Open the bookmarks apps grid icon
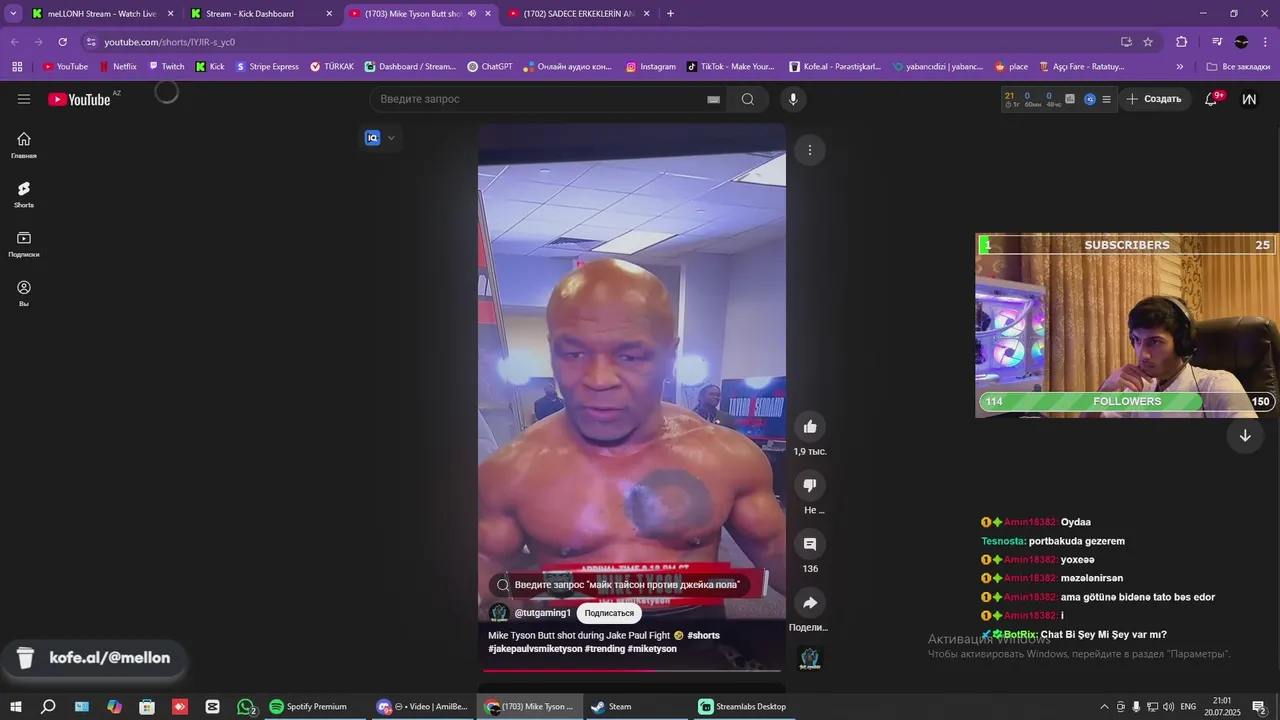Viewport: 1280px width, 720px height. pyautogui.click(x=17, y=67)
